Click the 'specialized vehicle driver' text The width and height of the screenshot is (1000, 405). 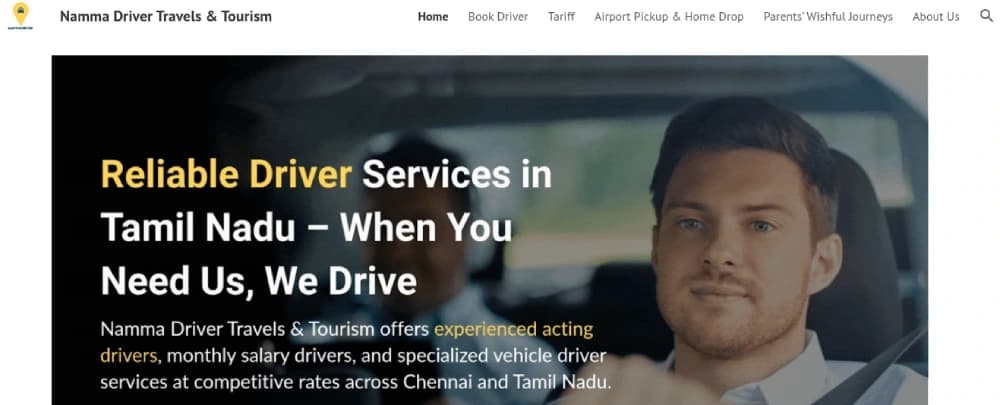(x=502, y=355)
